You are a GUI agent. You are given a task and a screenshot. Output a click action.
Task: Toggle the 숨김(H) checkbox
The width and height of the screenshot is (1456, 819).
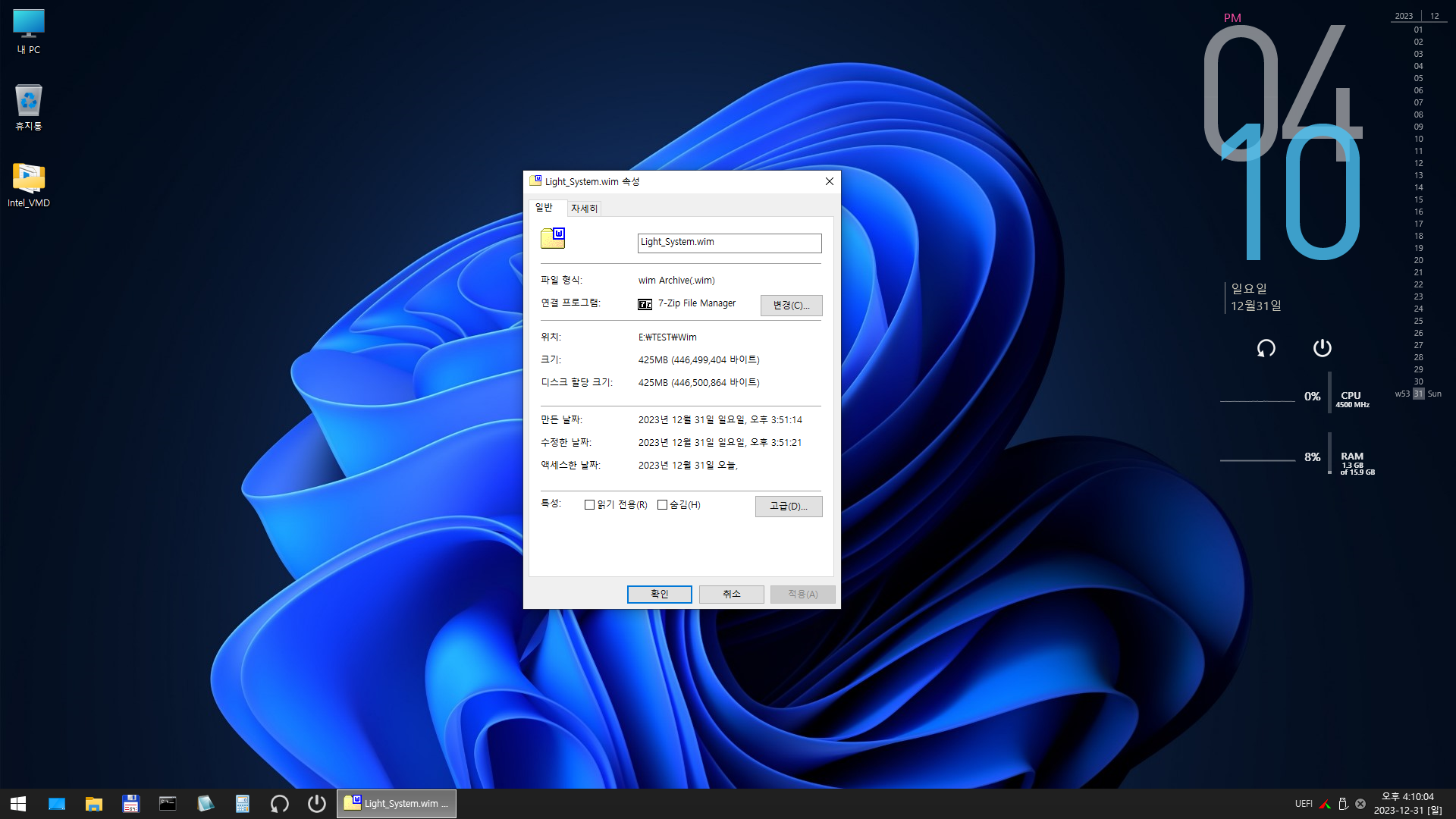[x=662, y=505]
